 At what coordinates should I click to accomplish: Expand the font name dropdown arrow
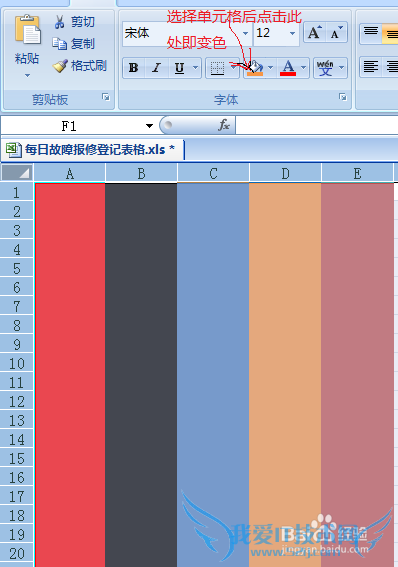[245, 34]
